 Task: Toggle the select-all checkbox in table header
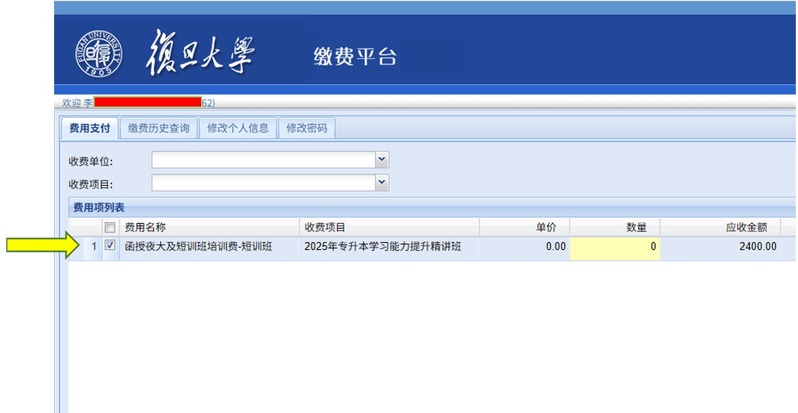point(110,228)
